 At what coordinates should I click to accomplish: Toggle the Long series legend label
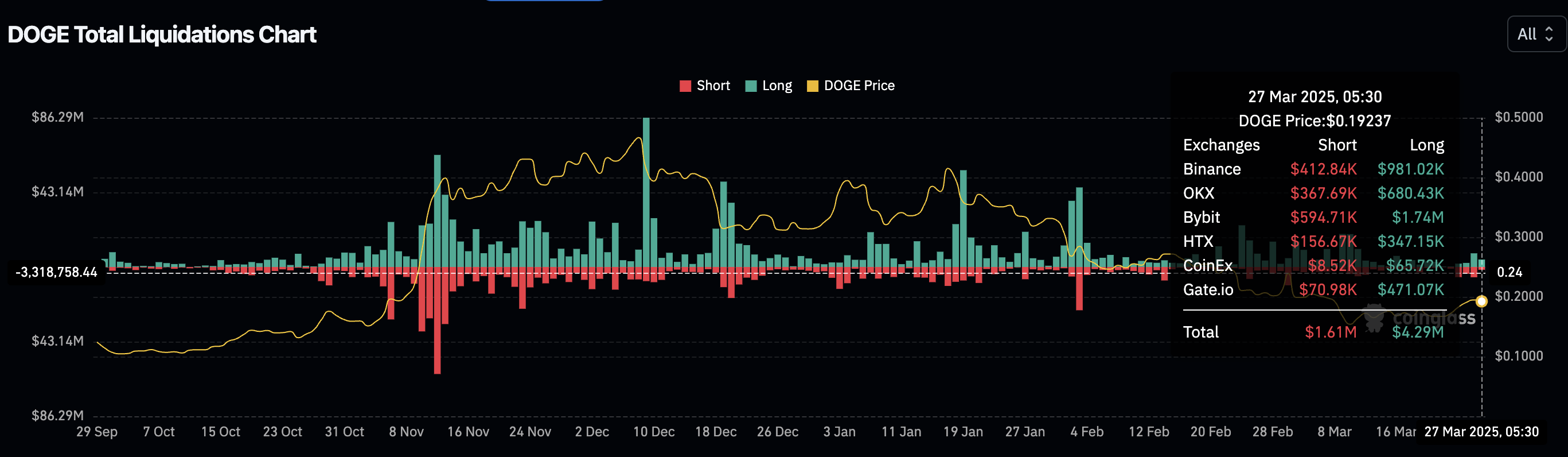pyautogui.click(x=777, y=86)
